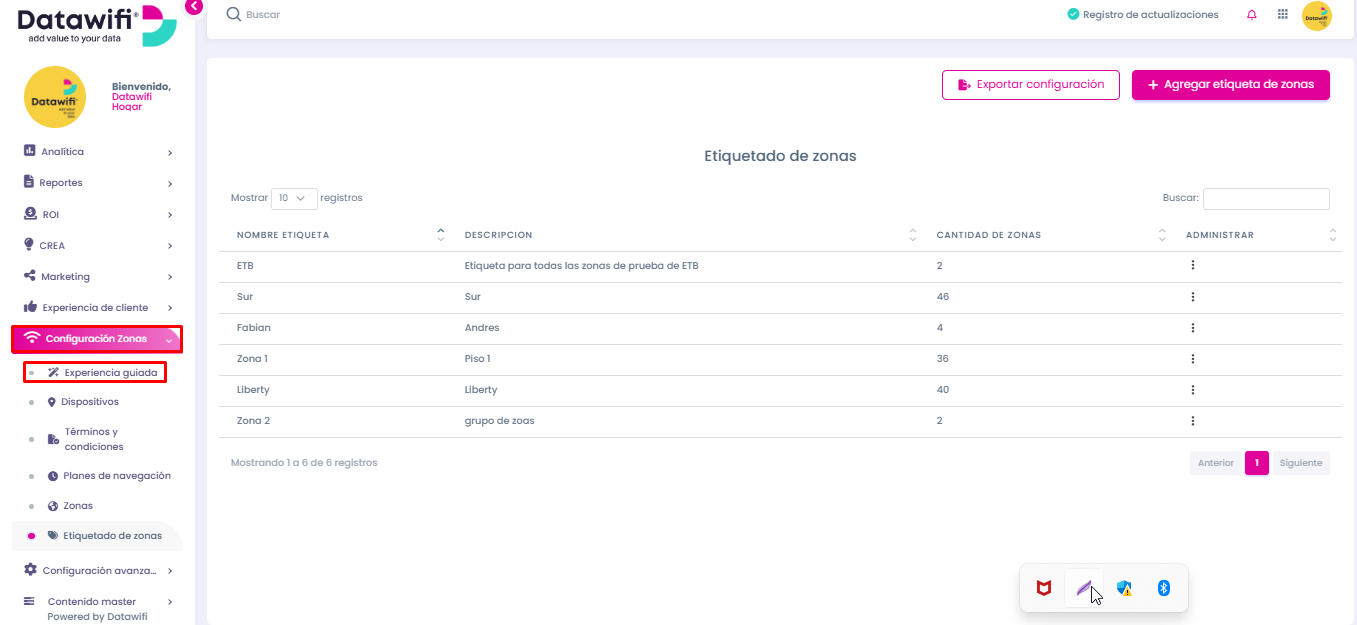Open row actions for Zona 2
This screenshot has height=625, width=1357.
1193,421
